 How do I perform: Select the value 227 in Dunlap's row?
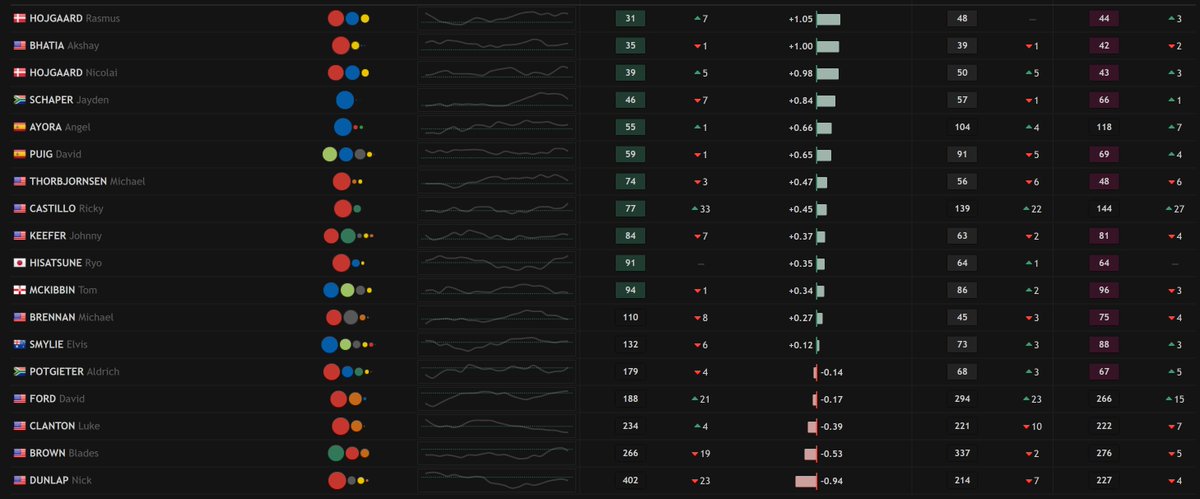click(x=1105, y=480)
